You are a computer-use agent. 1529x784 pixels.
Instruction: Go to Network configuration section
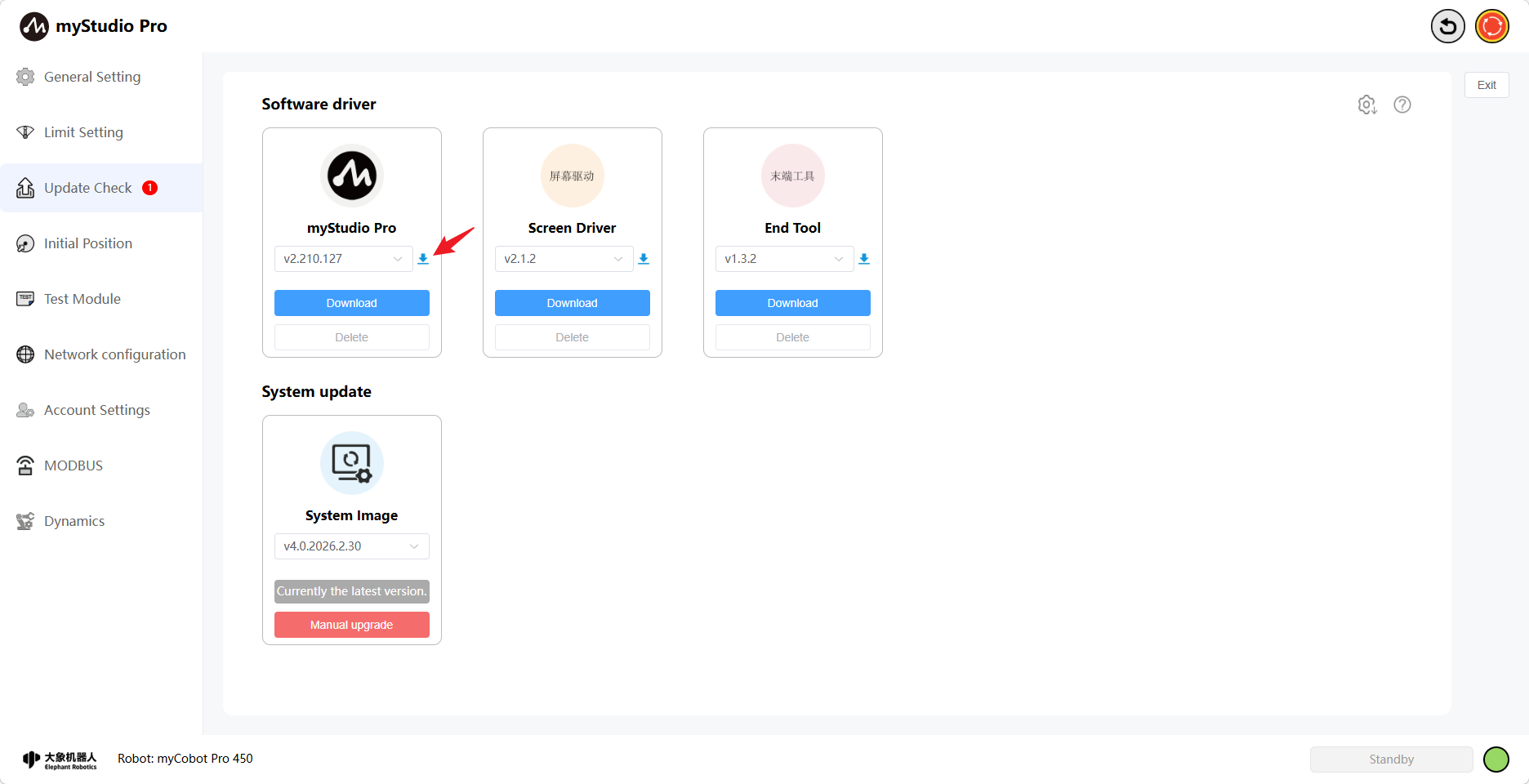tap(114, 354)
